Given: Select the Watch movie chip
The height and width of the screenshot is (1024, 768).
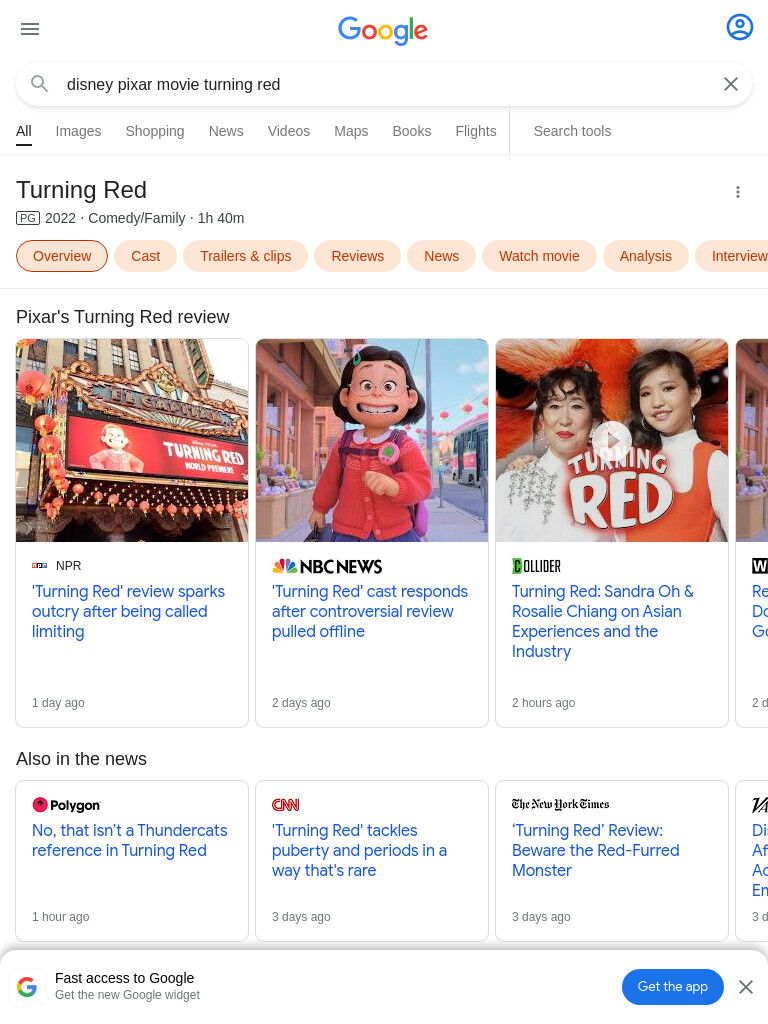Looking at the screenshot, I should 539,256.
